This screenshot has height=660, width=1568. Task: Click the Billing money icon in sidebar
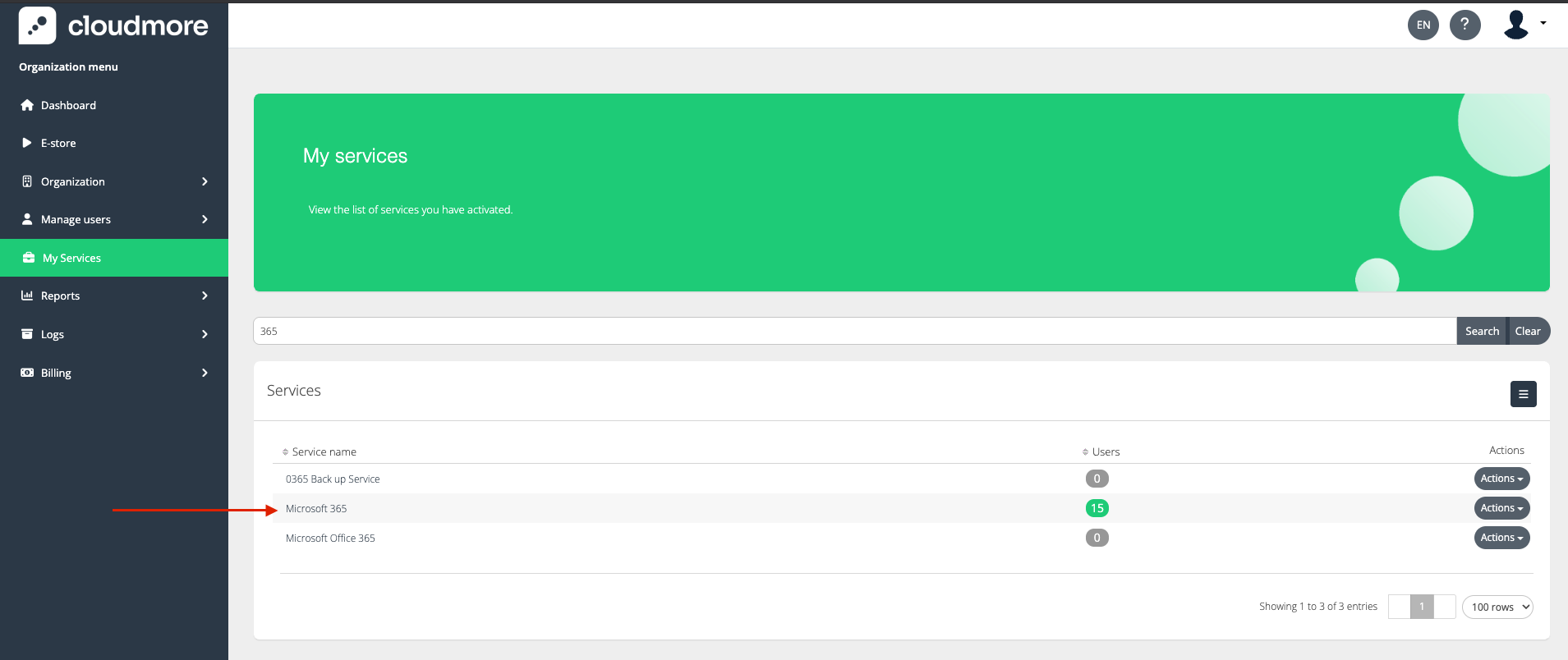point(27,373)
